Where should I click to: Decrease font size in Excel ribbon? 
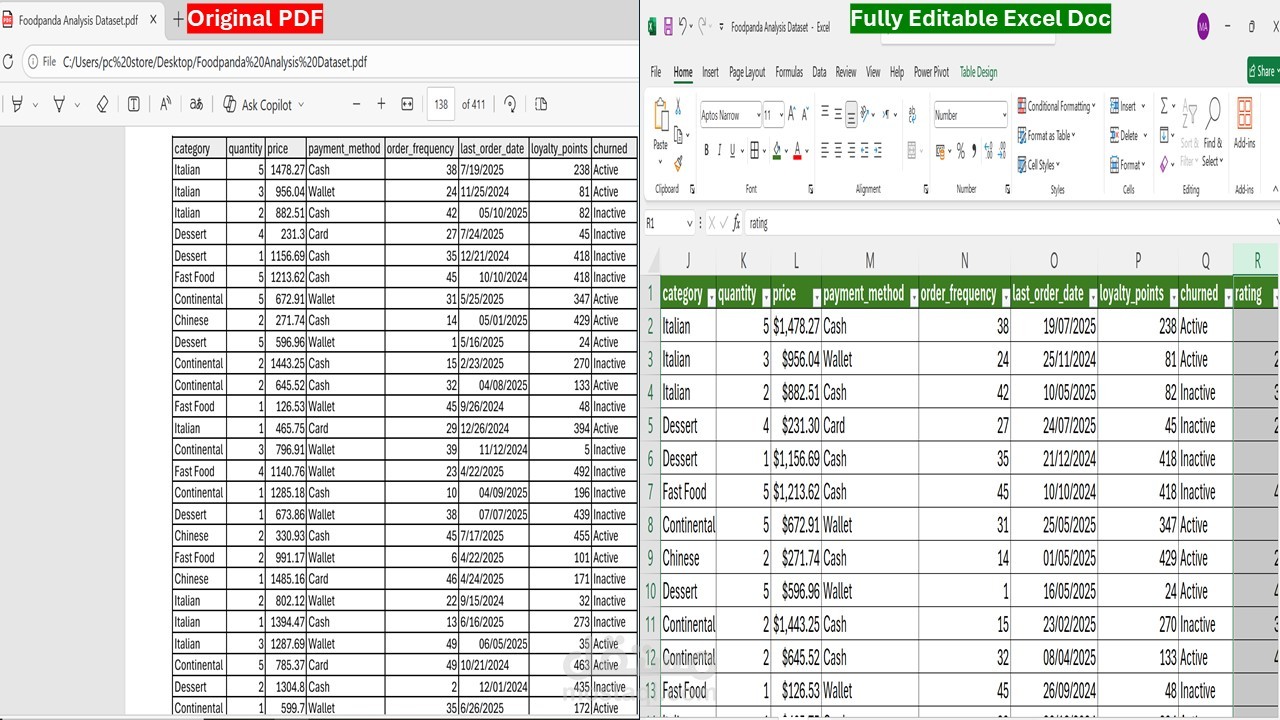805,114
